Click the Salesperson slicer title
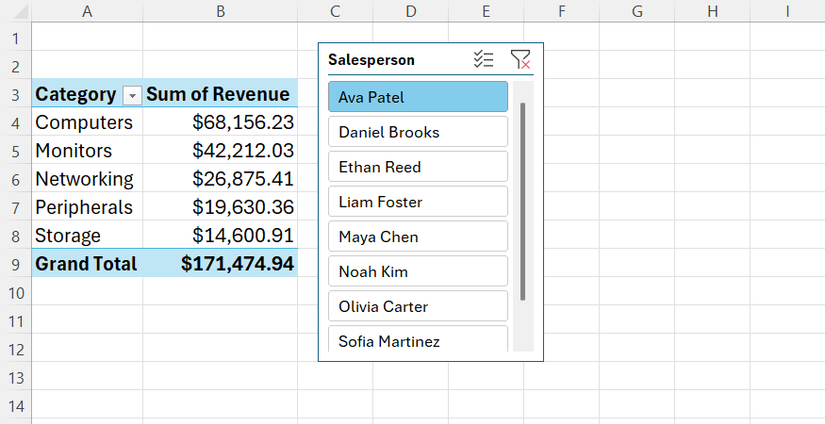This screenshot has width=825, height=424. (x=371, y=59)
